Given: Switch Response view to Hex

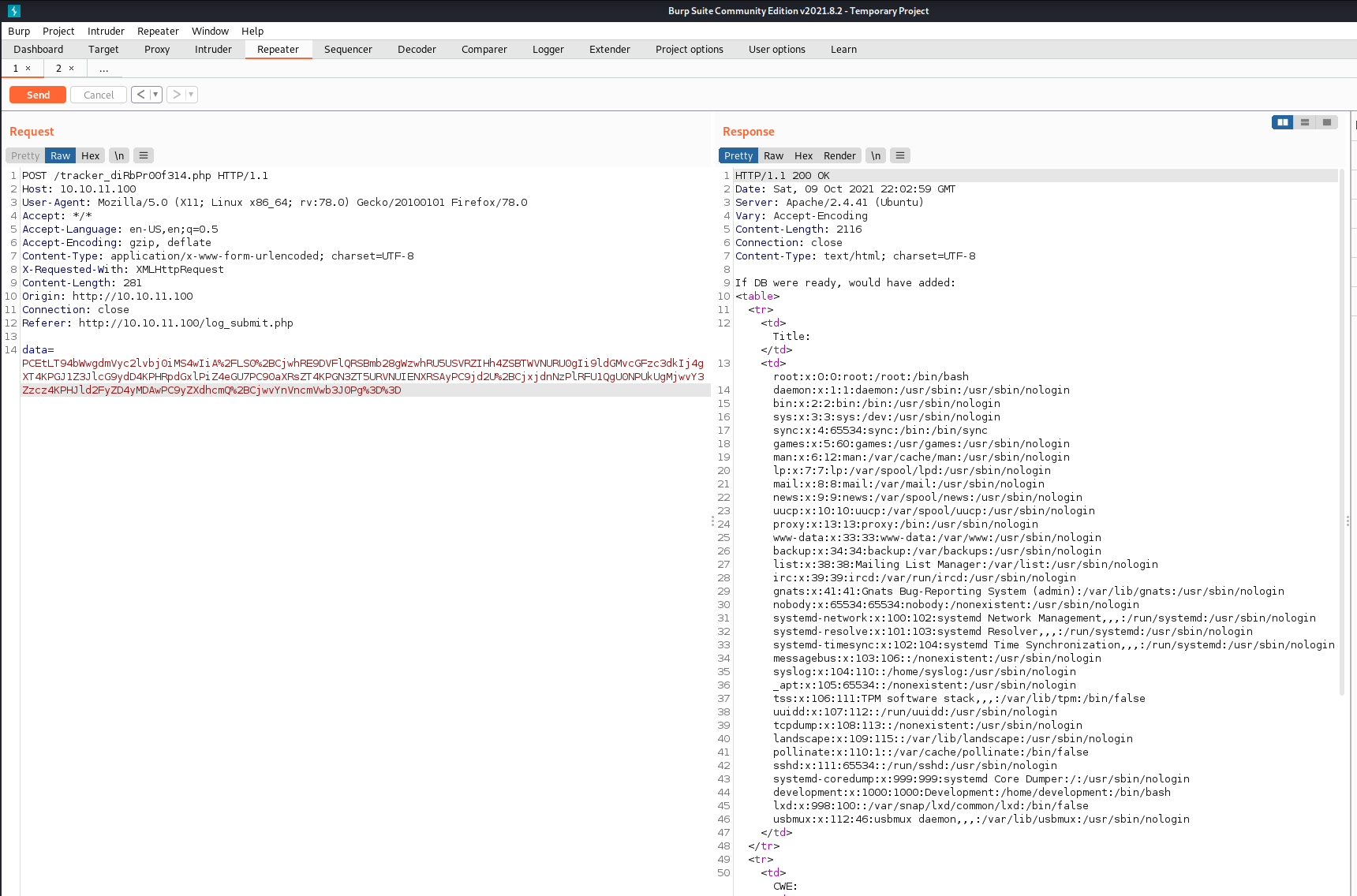Looking at the screenshot, I should [804, 156].
